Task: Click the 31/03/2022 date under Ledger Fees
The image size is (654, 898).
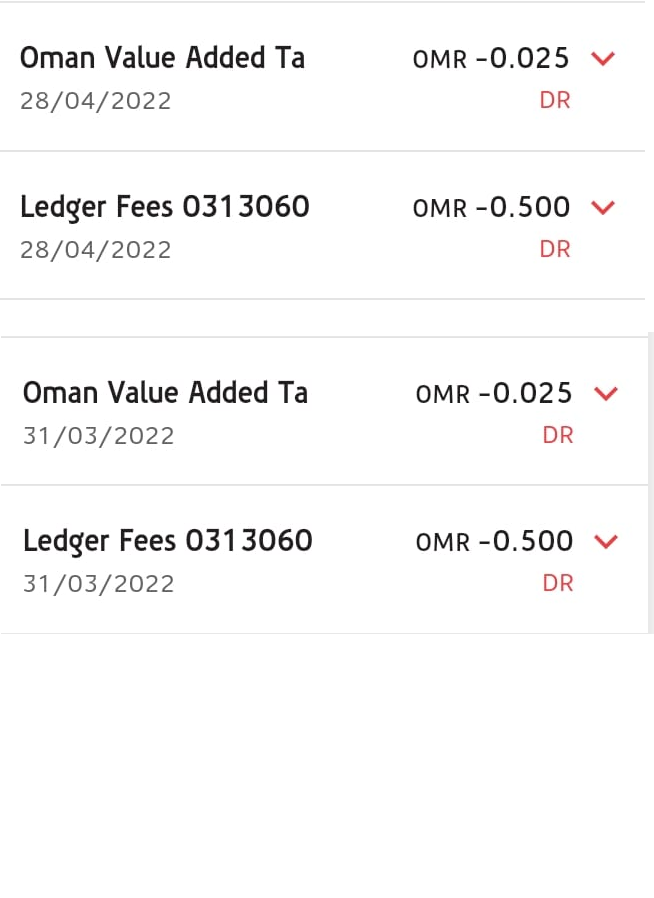Action: [99, 584]
